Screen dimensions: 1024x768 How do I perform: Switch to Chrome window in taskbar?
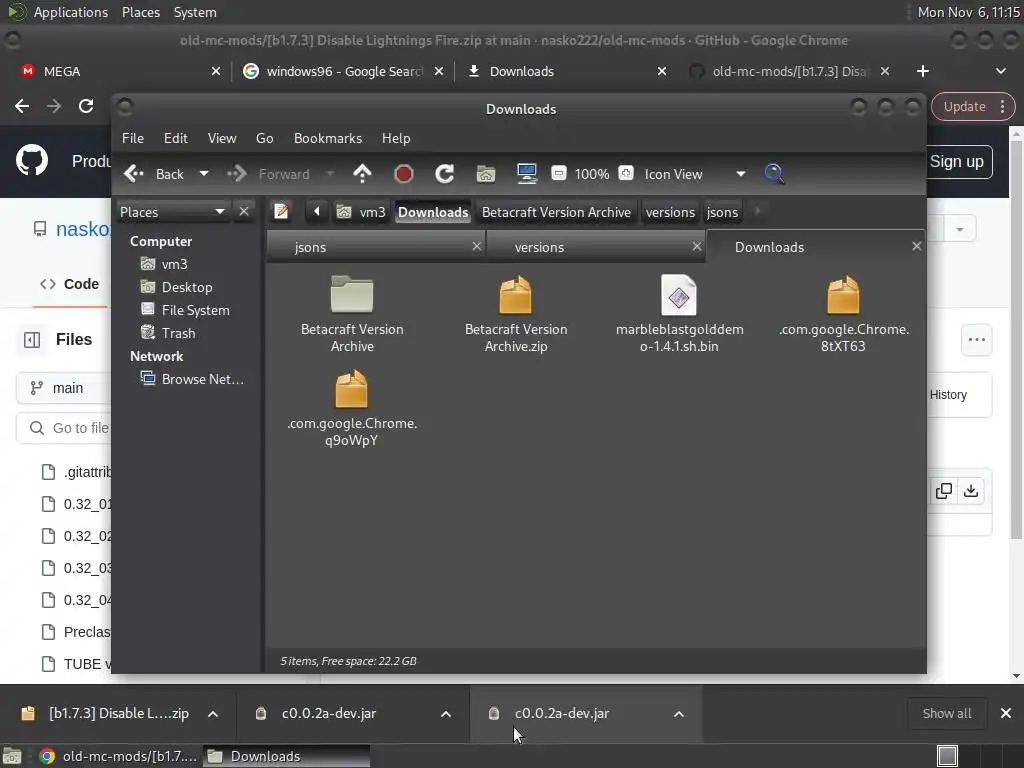tap(118, 756)
